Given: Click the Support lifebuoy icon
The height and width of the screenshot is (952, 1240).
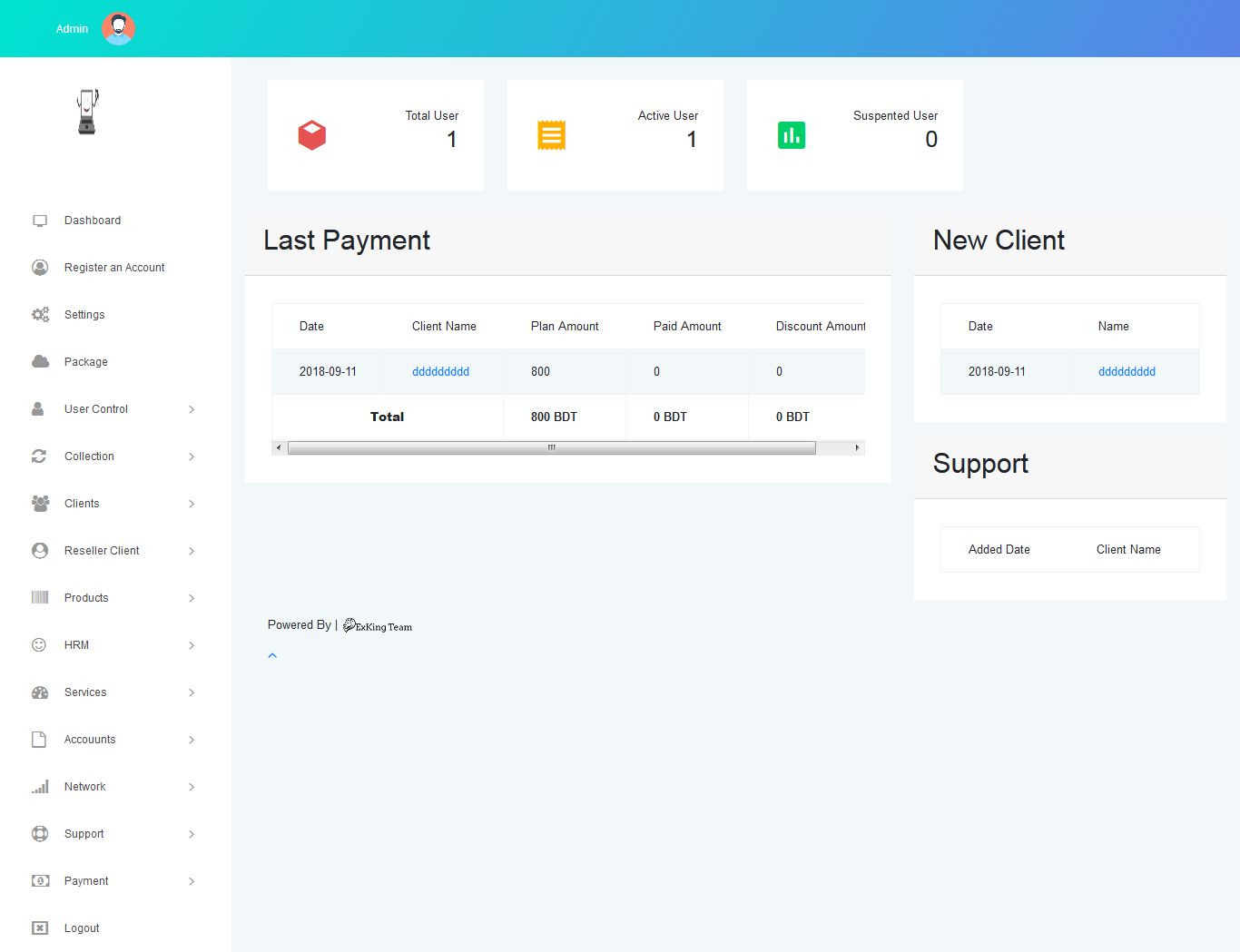Looking at the screenshot, I should tap(40, 834).
